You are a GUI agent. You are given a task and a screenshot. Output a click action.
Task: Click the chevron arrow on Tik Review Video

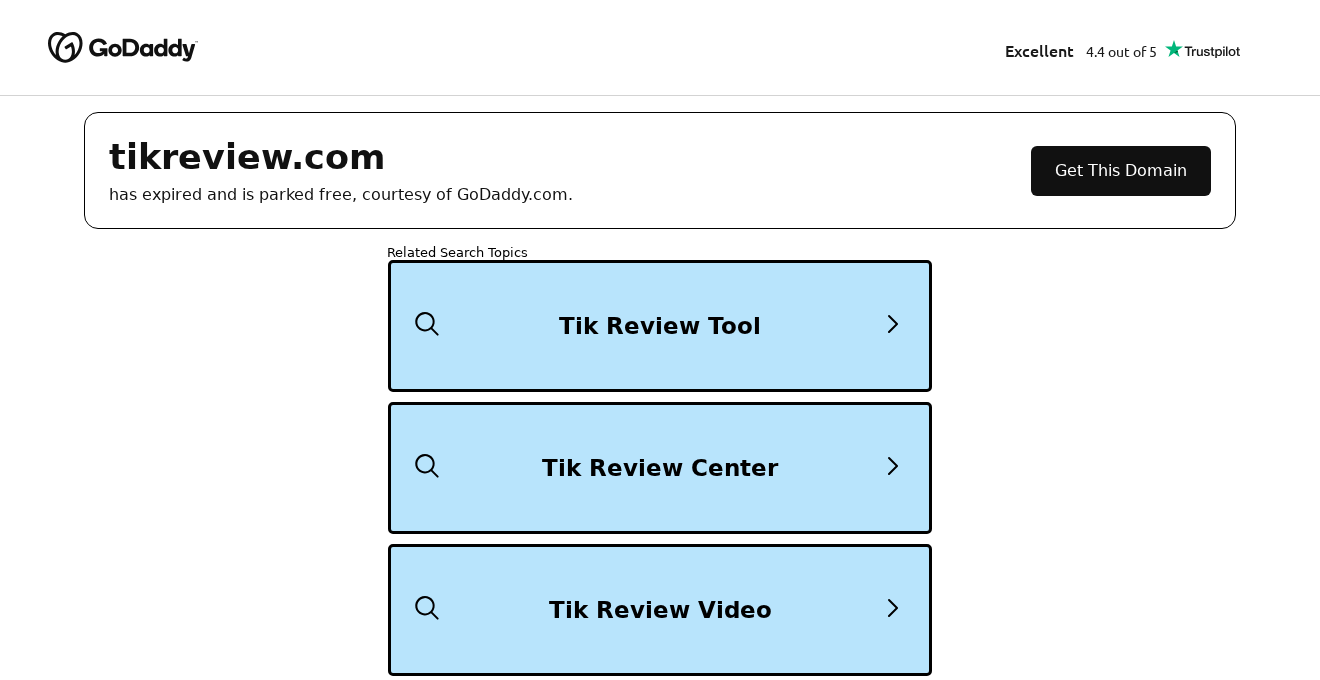coord(893,608)
